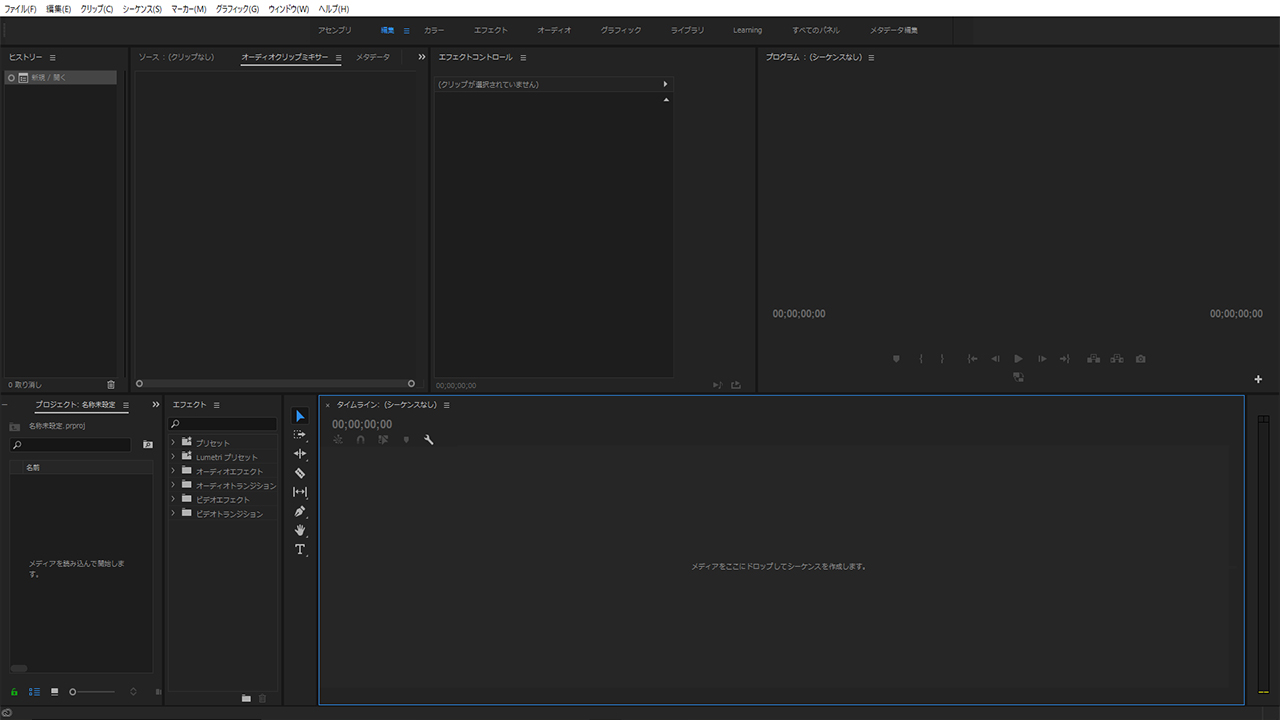The image size is (1280, 720).
Task: Select 新規 / 開く history entry
Action: pos(60,77)
